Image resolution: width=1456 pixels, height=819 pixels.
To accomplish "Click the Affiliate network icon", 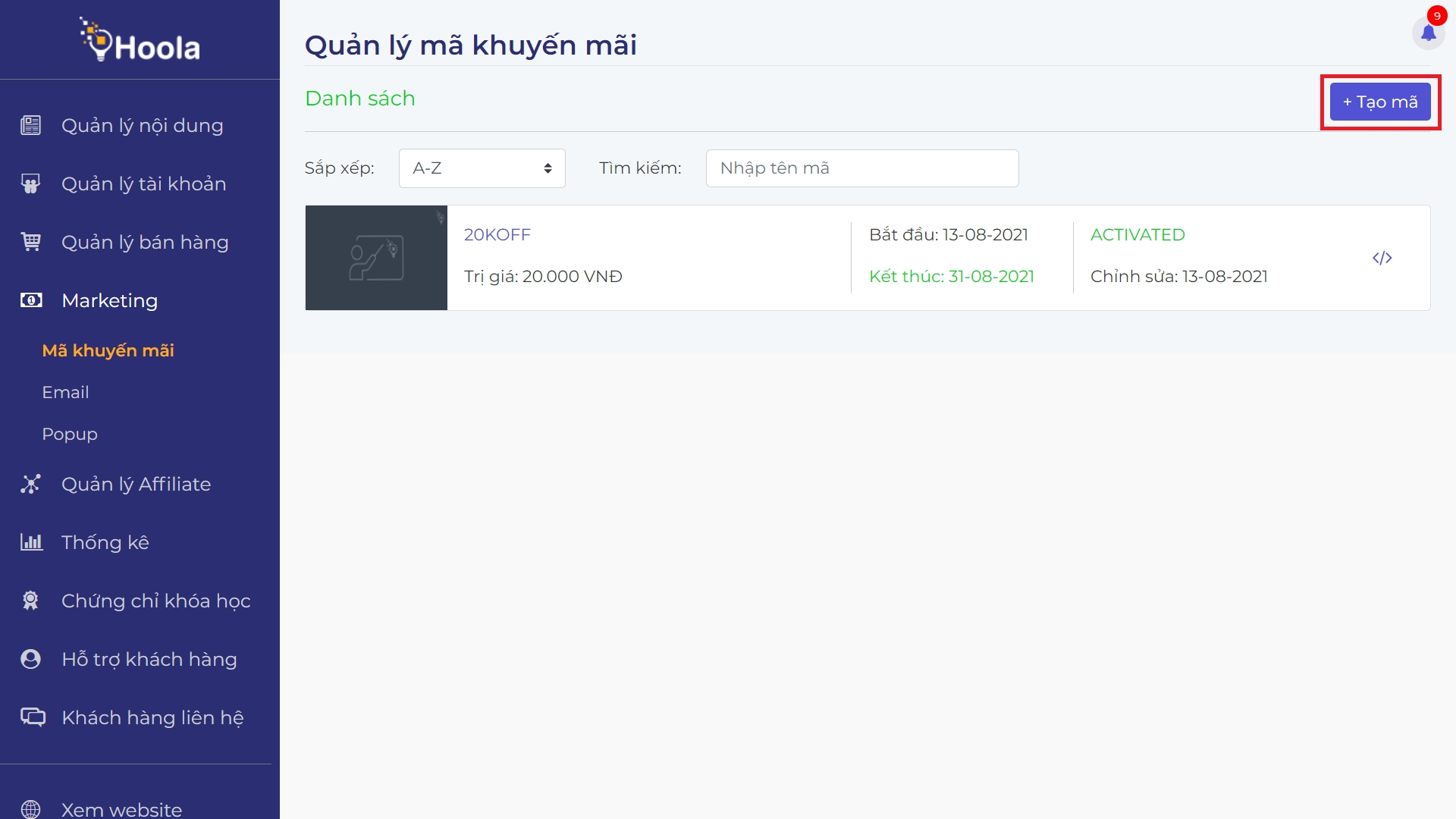I will tap(31, 484).
